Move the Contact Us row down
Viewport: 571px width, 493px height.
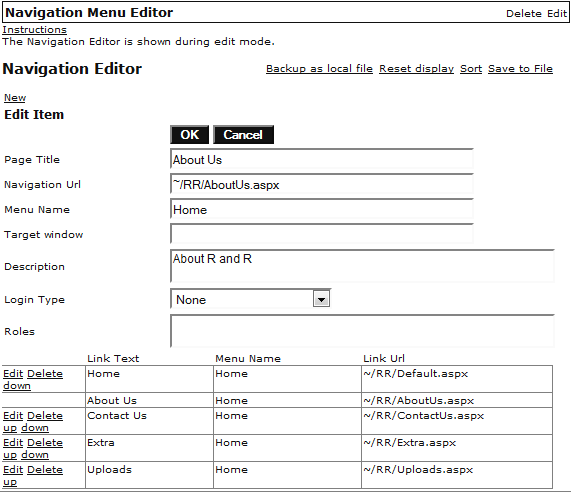coord(35,427)
